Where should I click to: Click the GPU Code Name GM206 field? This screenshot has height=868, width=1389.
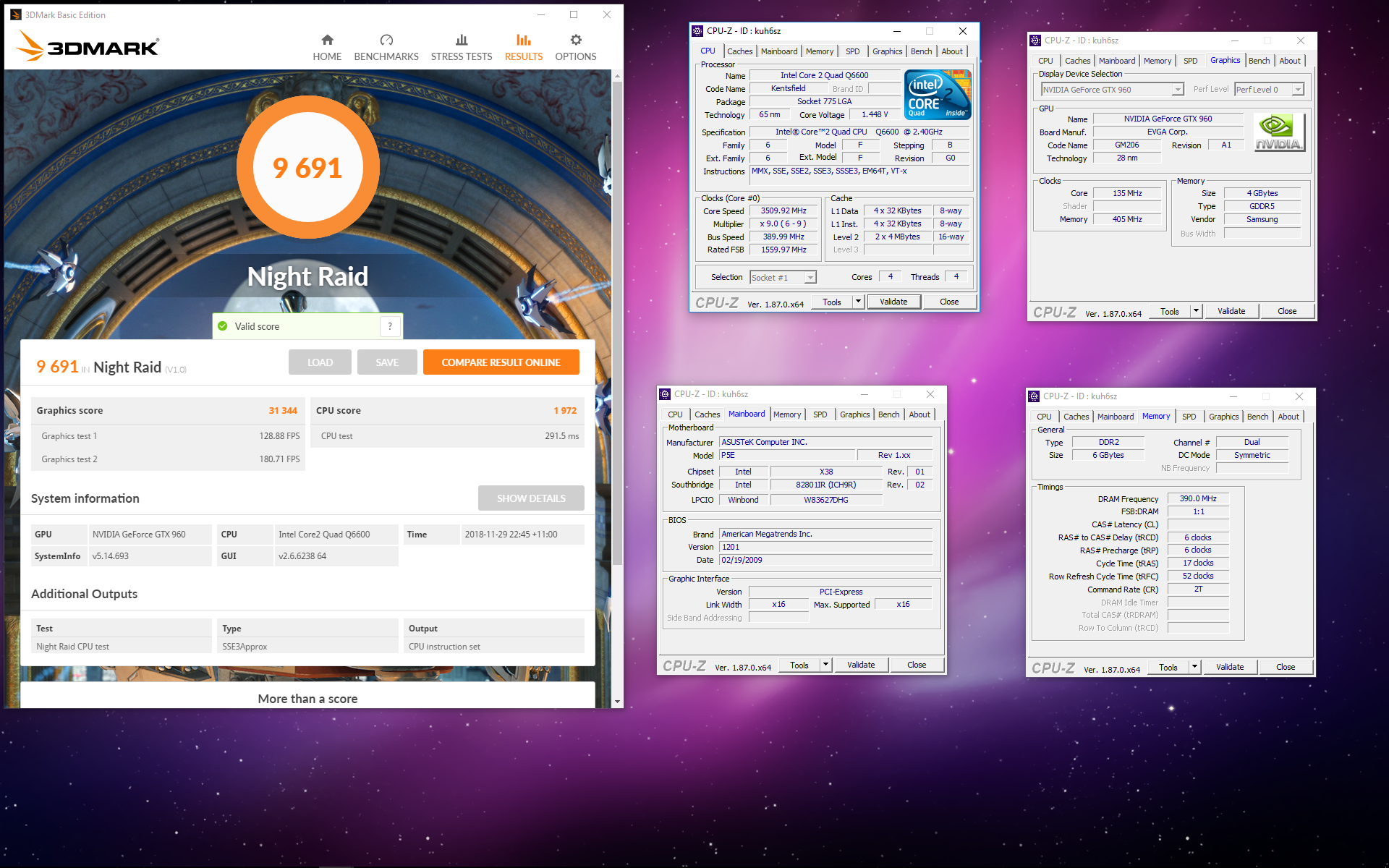1127,145
